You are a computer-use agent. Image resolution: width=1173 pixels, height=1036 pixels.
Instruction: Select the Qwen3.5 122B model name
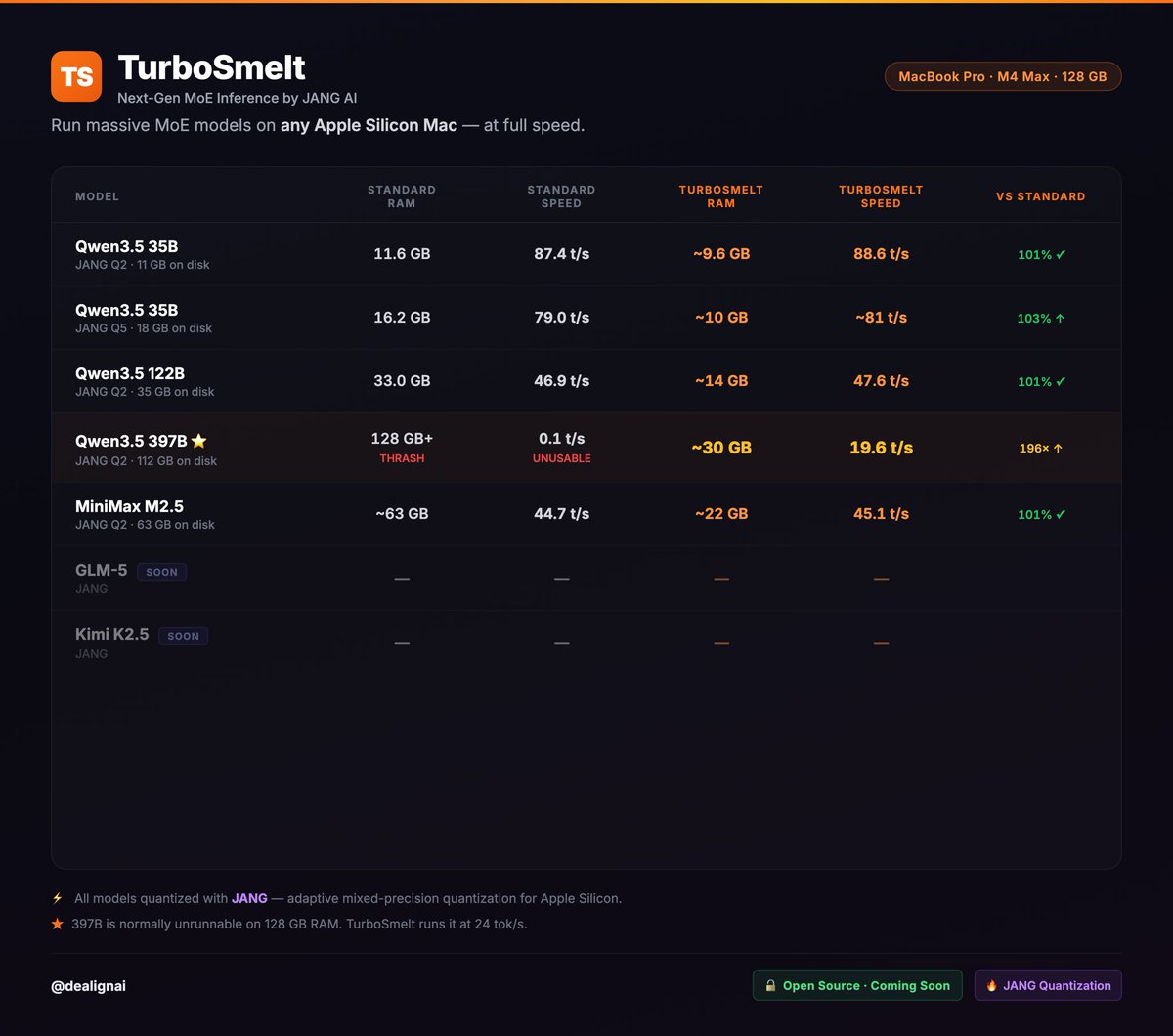click(130, 373)
